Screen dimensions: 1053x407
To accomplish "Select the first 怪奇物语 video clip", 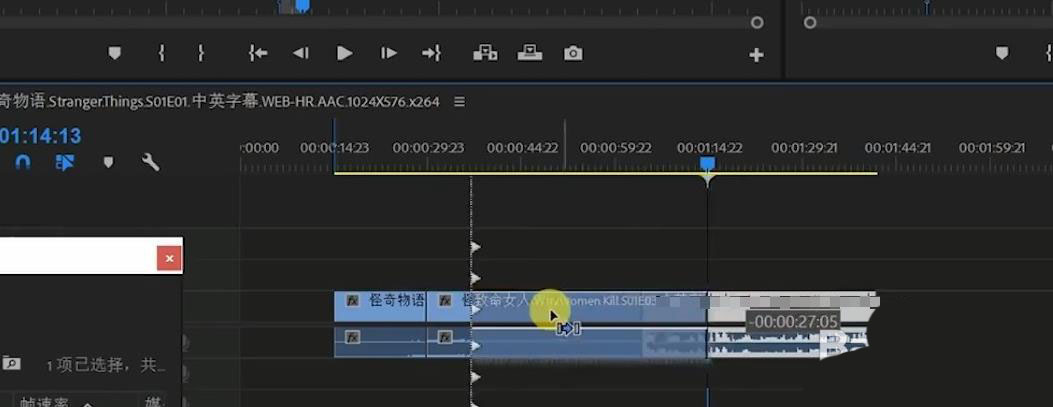I will coord(380,301).
